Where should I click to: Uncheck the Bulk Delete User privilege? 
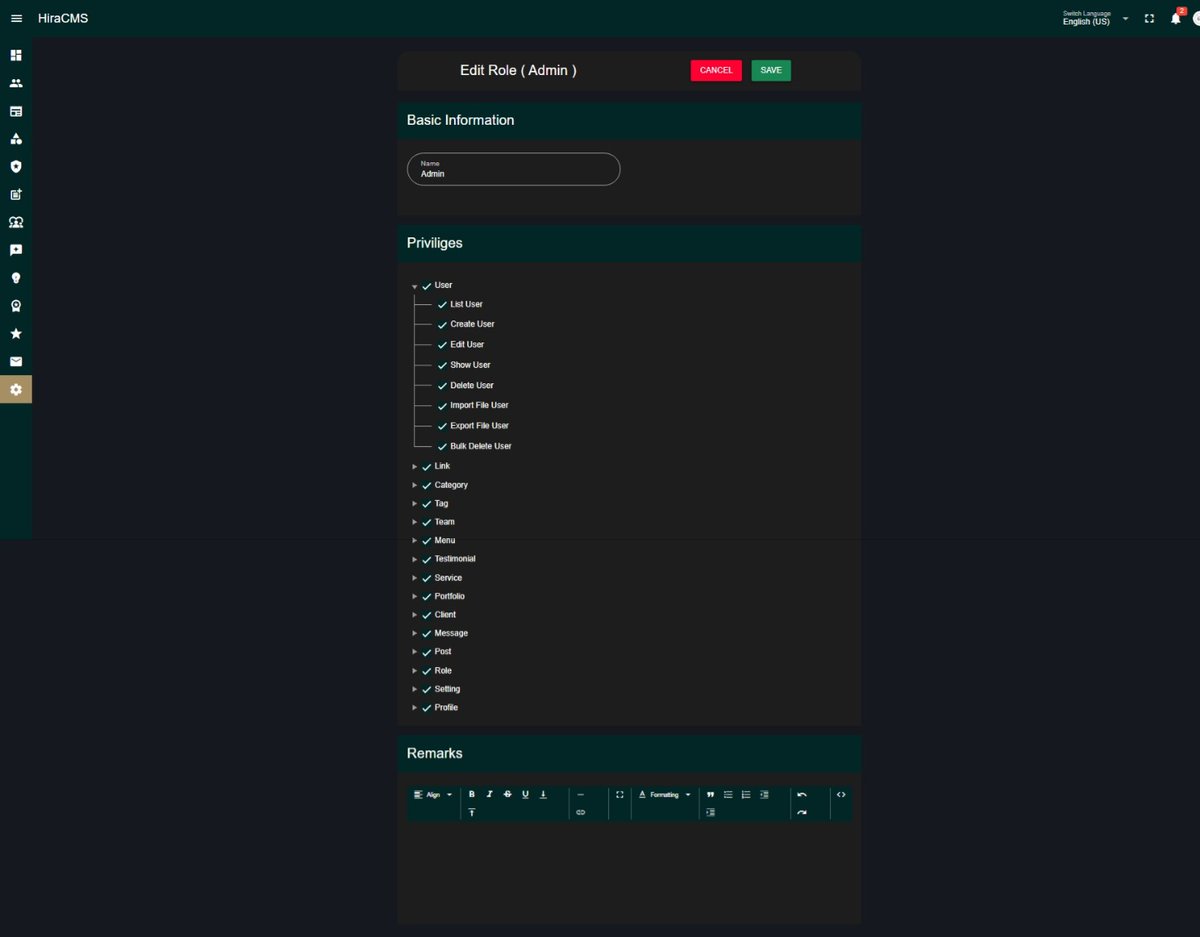[x=443, y=447]
